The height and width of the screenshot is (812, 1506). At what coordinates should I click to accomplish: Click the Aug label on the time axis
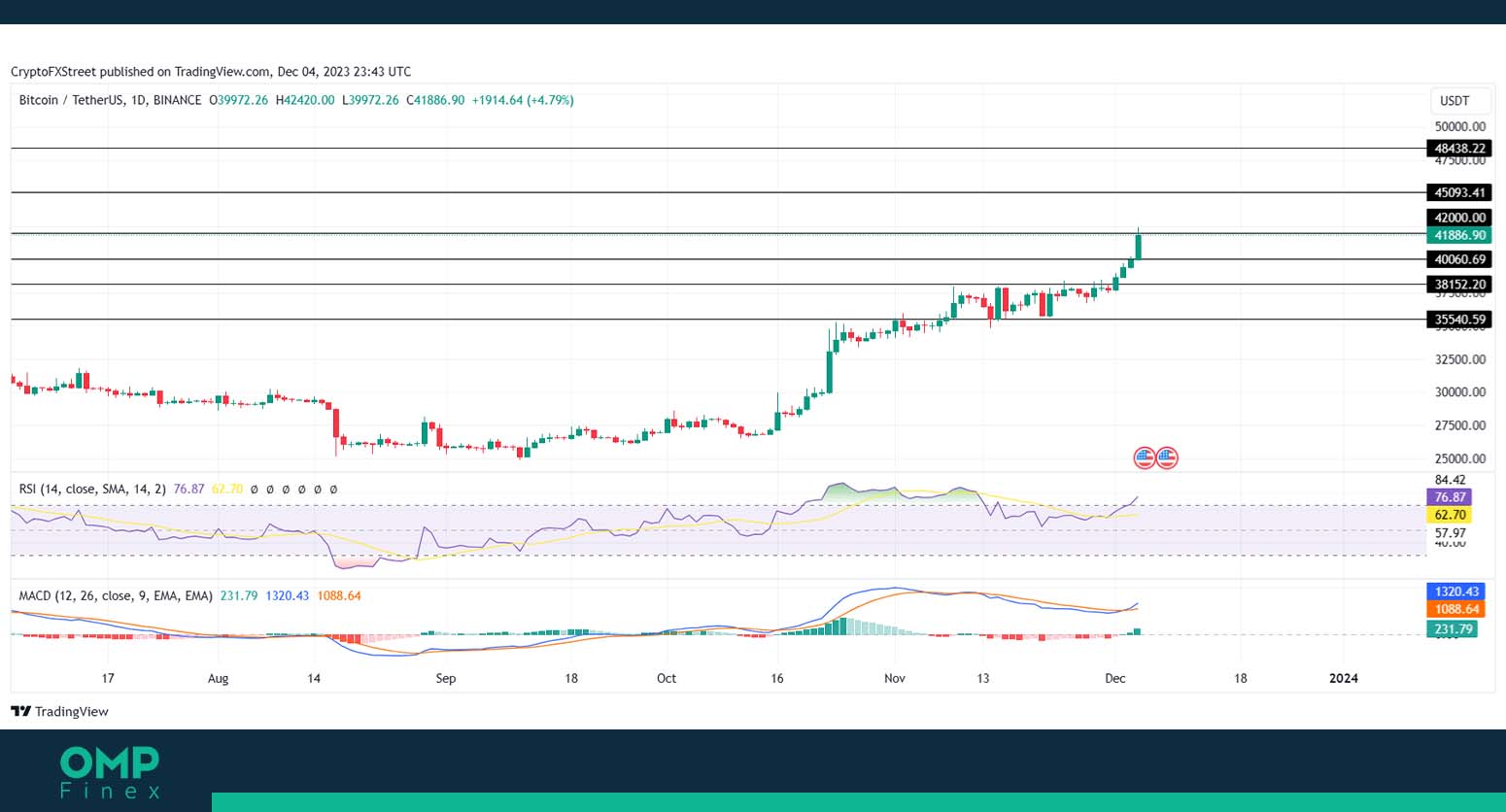click(x=218, y=678)
